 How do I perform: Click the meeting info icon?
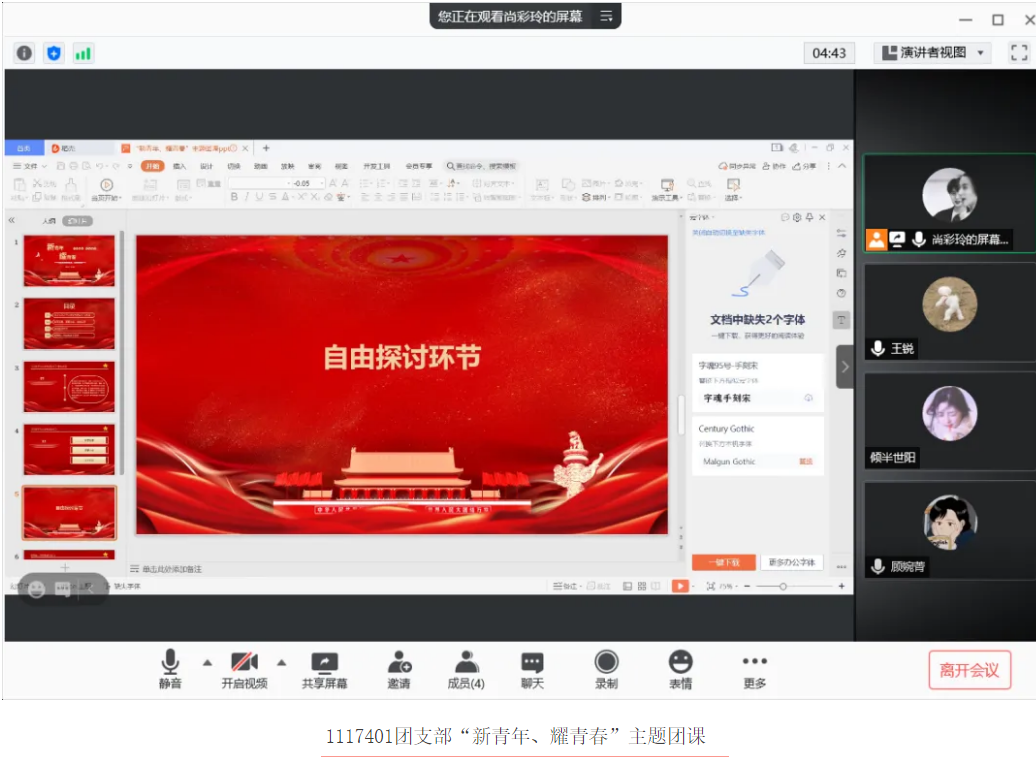[24, 53]
